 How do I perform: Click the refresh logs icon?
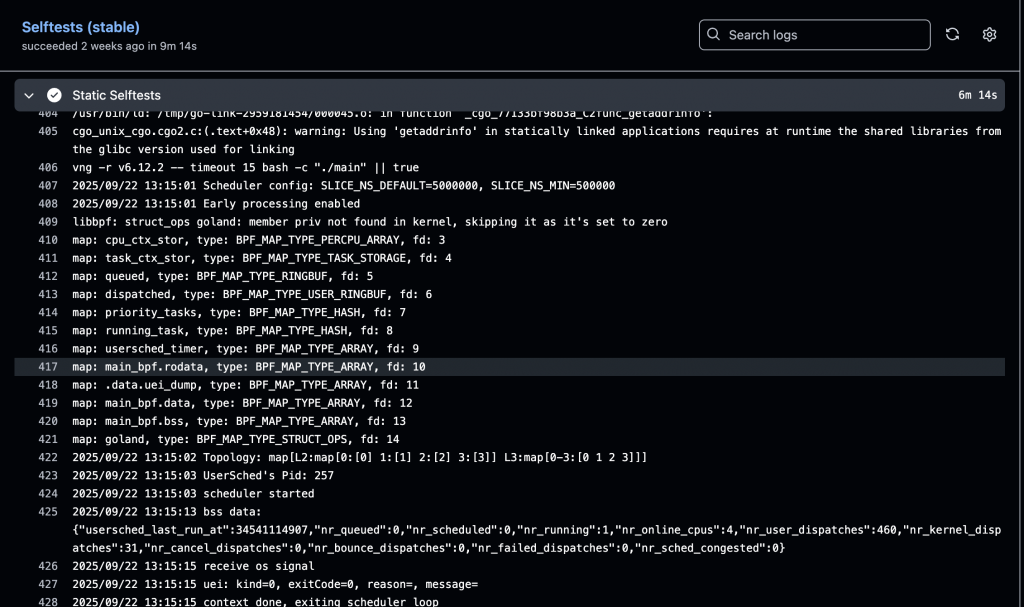coord(952,35)
